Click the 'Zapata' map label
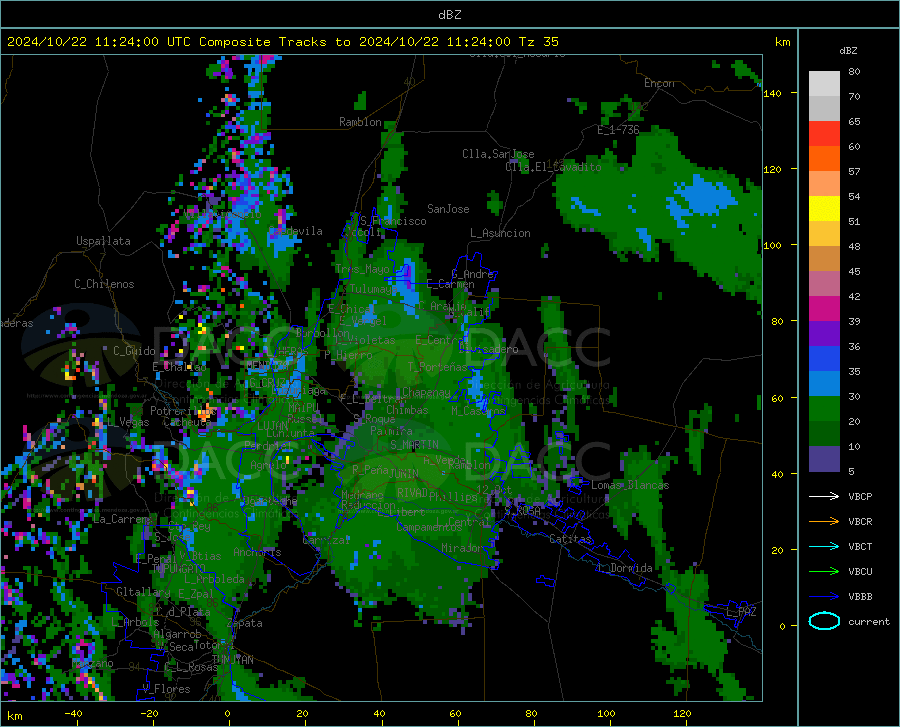 click(x=245, y=623)
